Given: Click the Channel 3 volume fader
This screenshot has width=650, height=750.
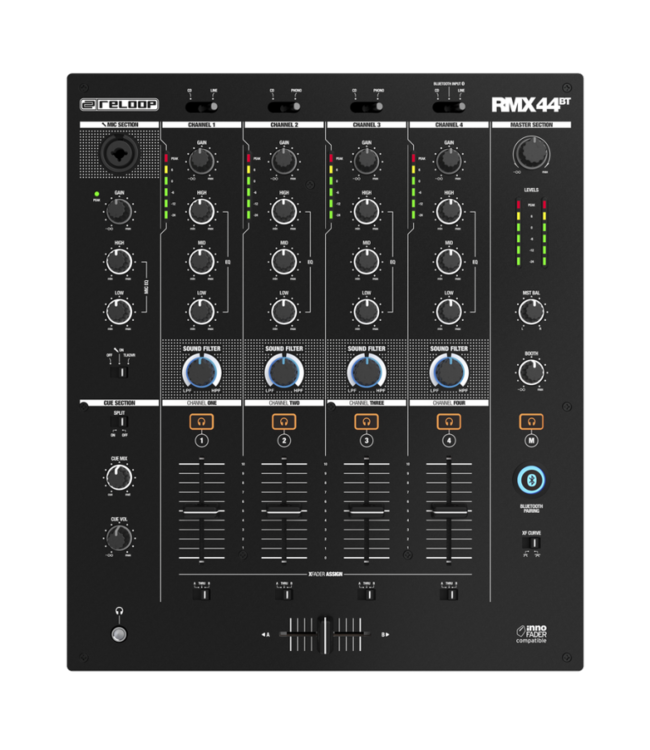Looking at the screenshot, I should click(366, 511).
